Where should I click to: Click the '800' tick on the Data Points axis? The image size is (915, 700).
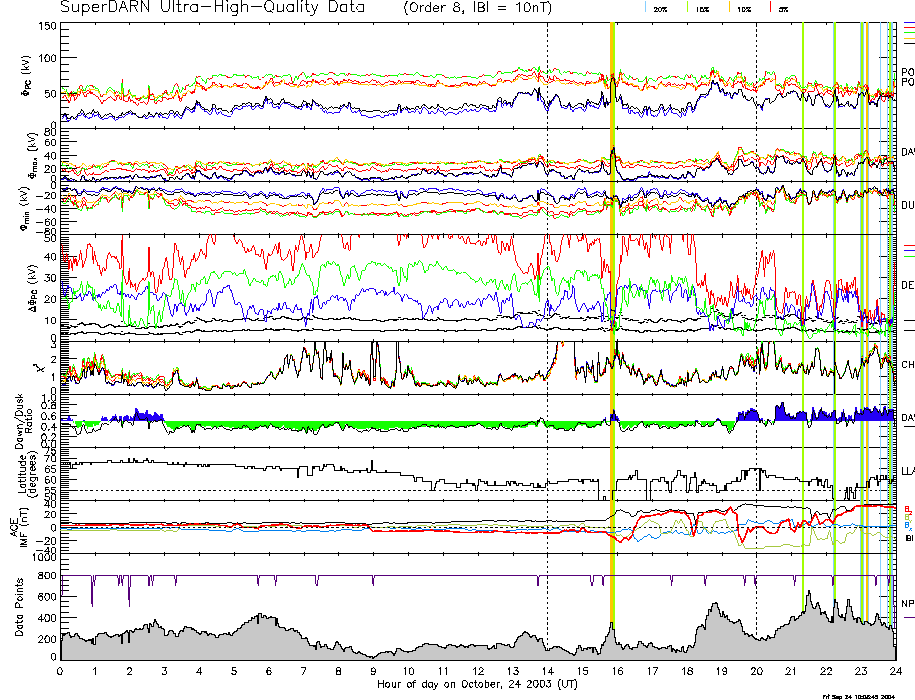48,575
